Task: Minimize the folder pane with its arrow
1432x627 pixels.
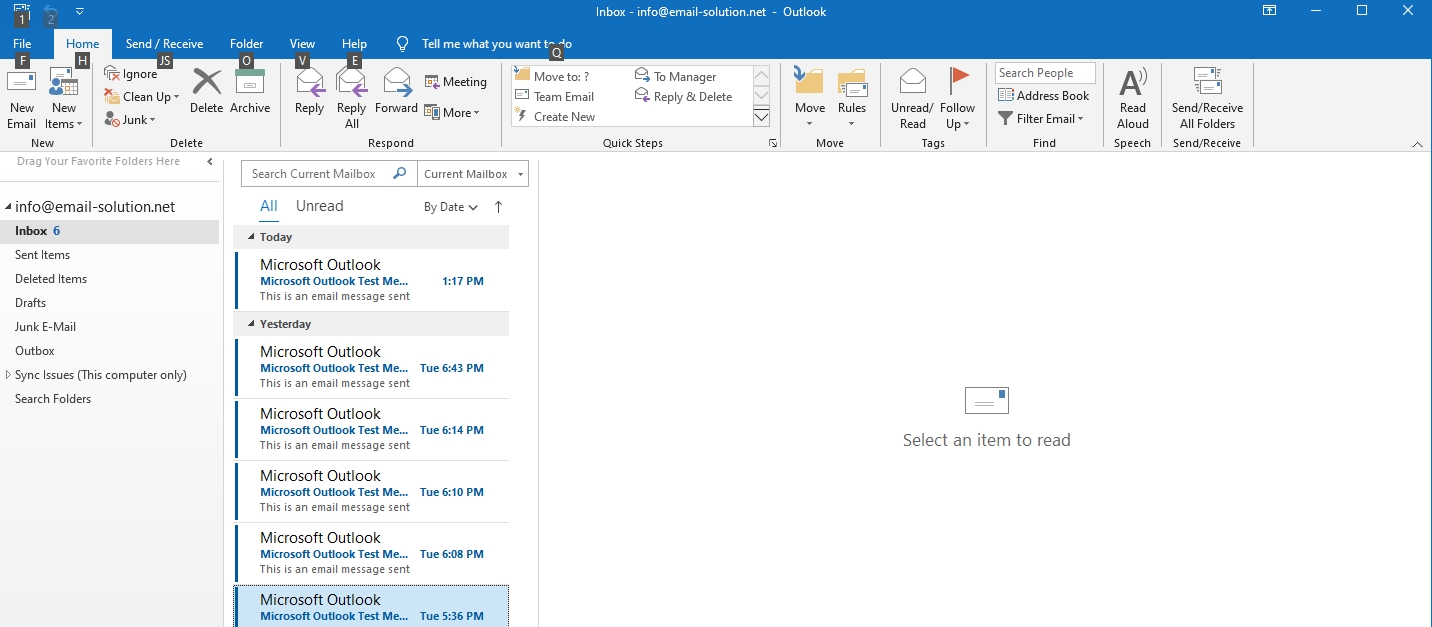Action: pyautogui.click(x=210, y=161)
